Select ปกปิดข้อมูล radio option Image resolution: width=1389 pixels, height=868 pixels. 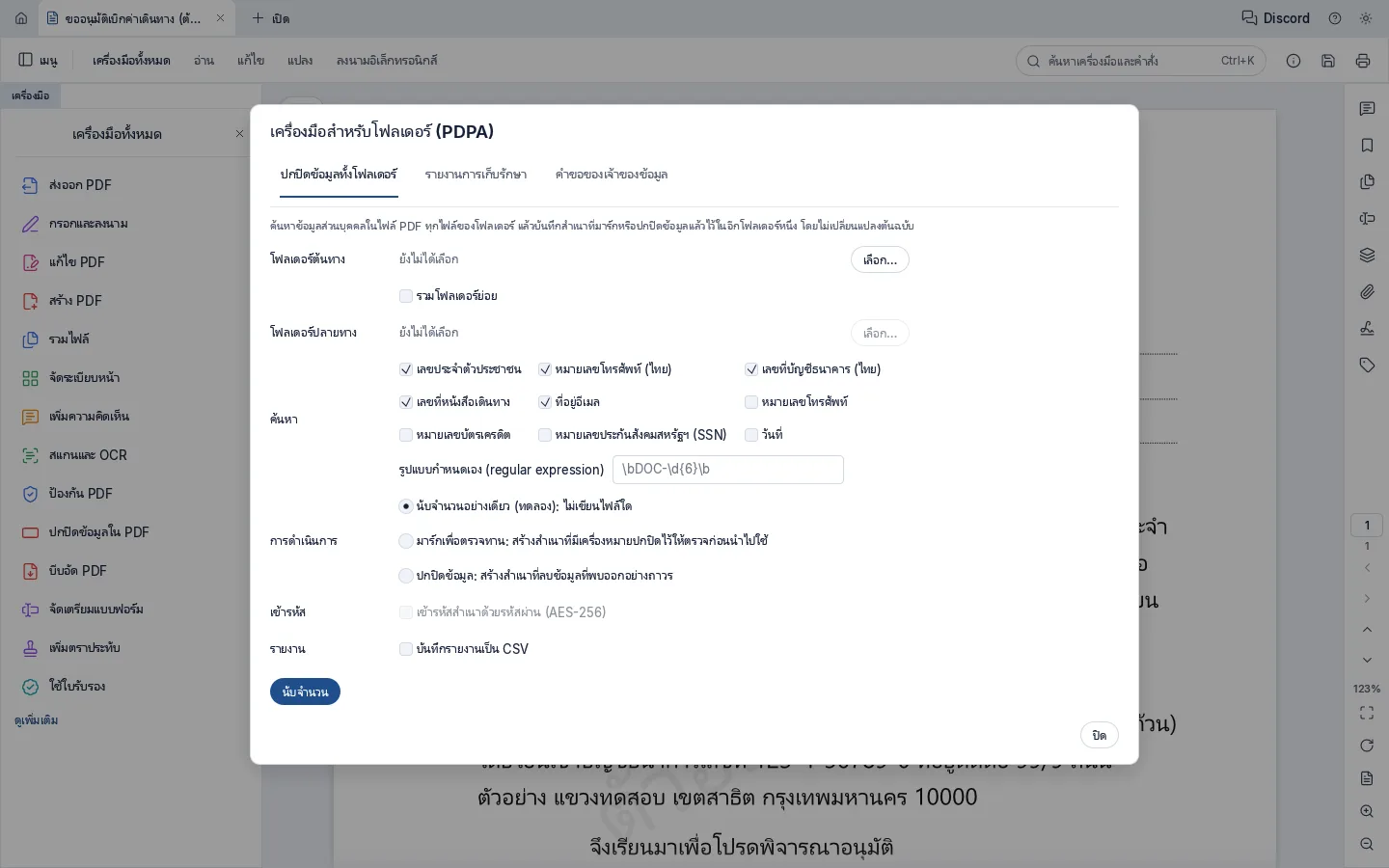406,576
